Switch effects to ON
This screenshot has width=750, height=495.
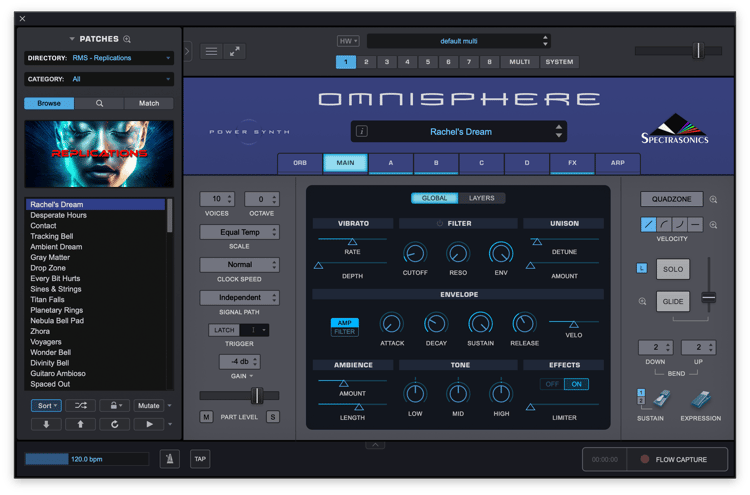click(576, 384)
